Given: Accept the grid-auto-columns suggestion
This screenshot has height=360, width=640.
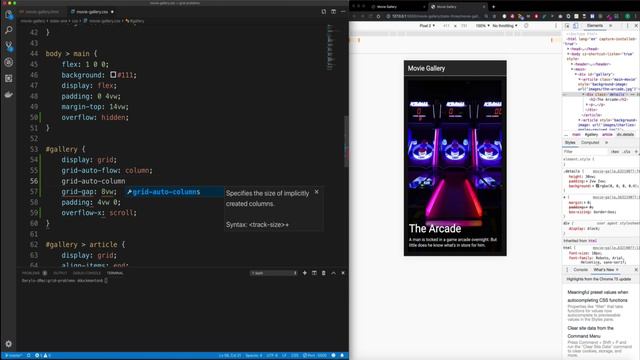Looking at the screenshot, I should click(174, 192).
